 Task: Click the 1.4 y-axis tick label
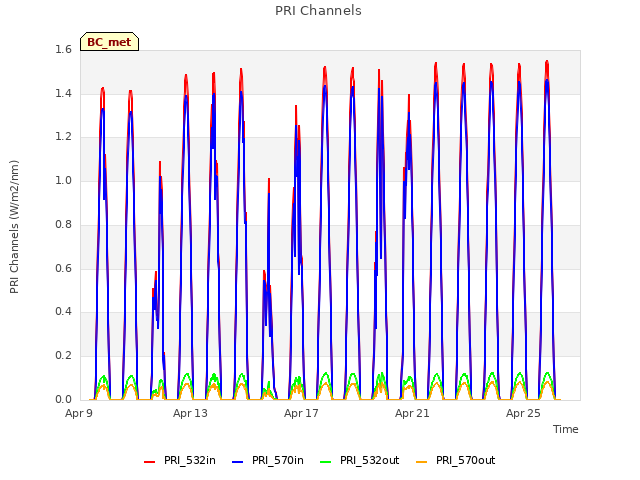pos(63,93)
